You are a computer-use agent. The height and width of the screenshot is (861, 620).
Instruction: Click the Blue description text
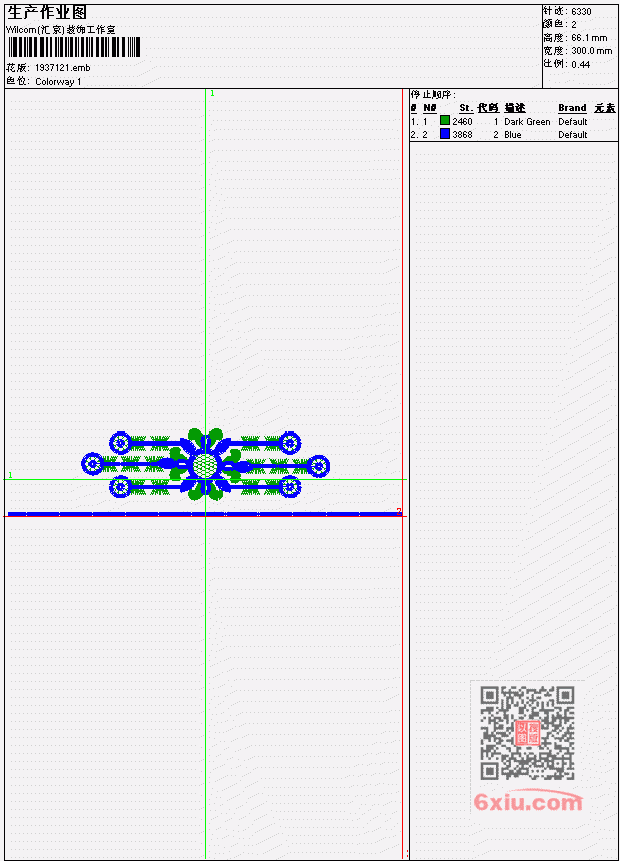[x=513, y=135]
